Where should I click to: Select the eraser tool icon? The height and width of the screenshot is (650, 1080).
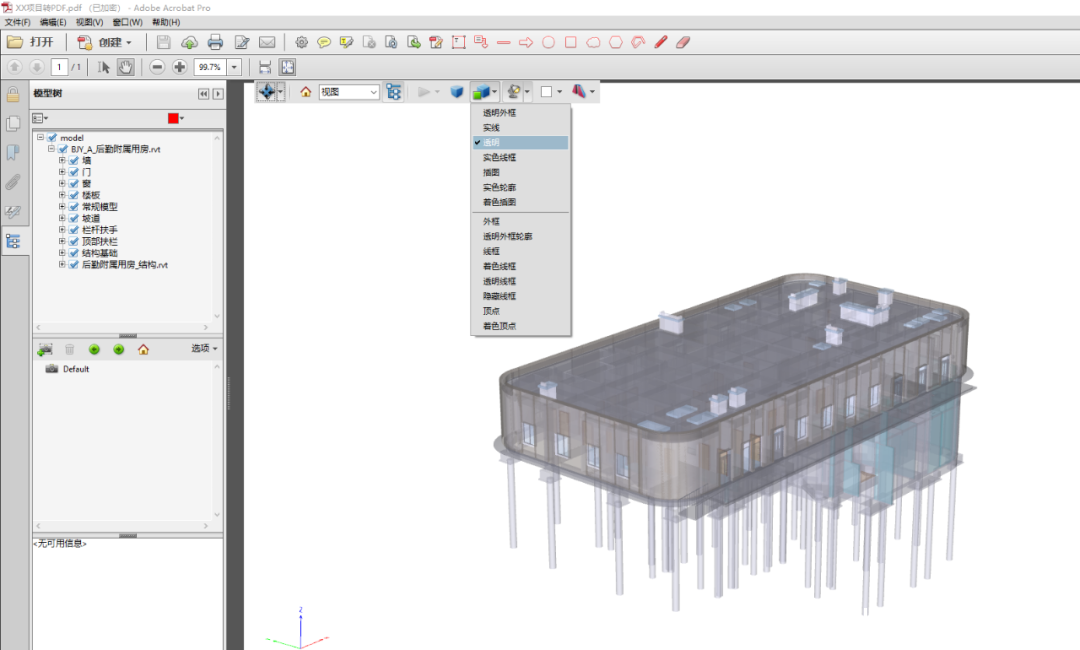(x=684, y=42)
